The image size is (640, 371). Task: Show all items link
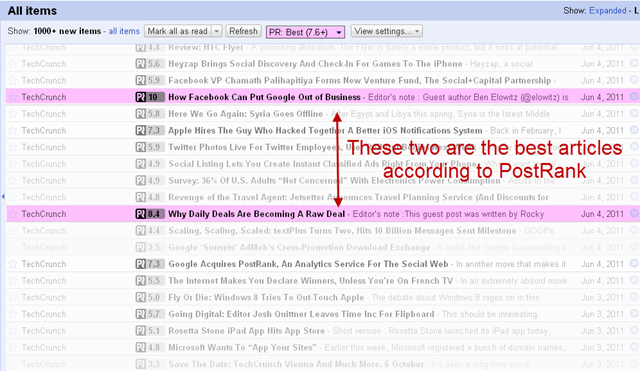(124, 31)
